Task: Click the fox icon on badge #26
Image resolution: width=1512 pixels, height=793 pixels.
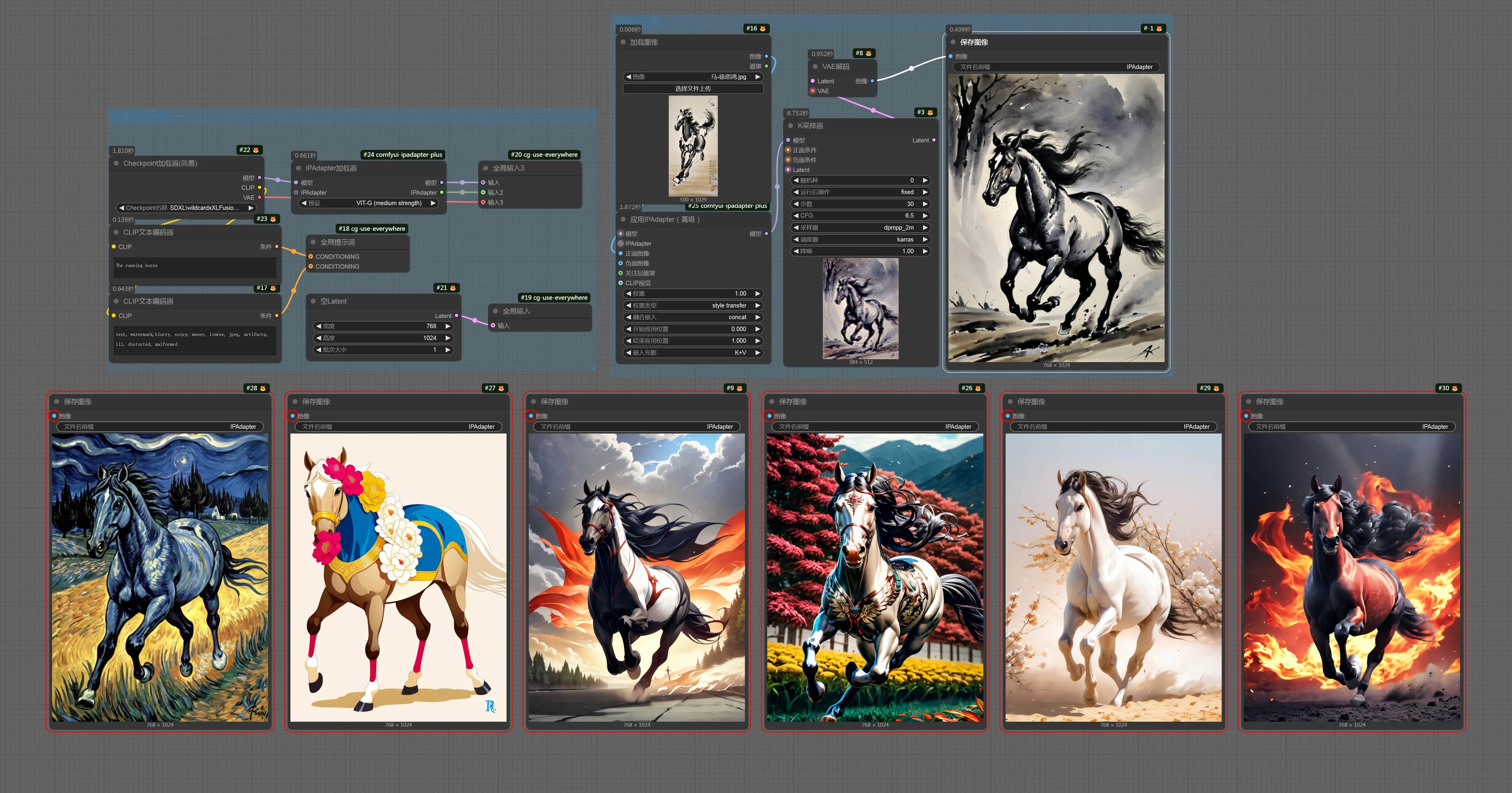Action: click(977, 388)
